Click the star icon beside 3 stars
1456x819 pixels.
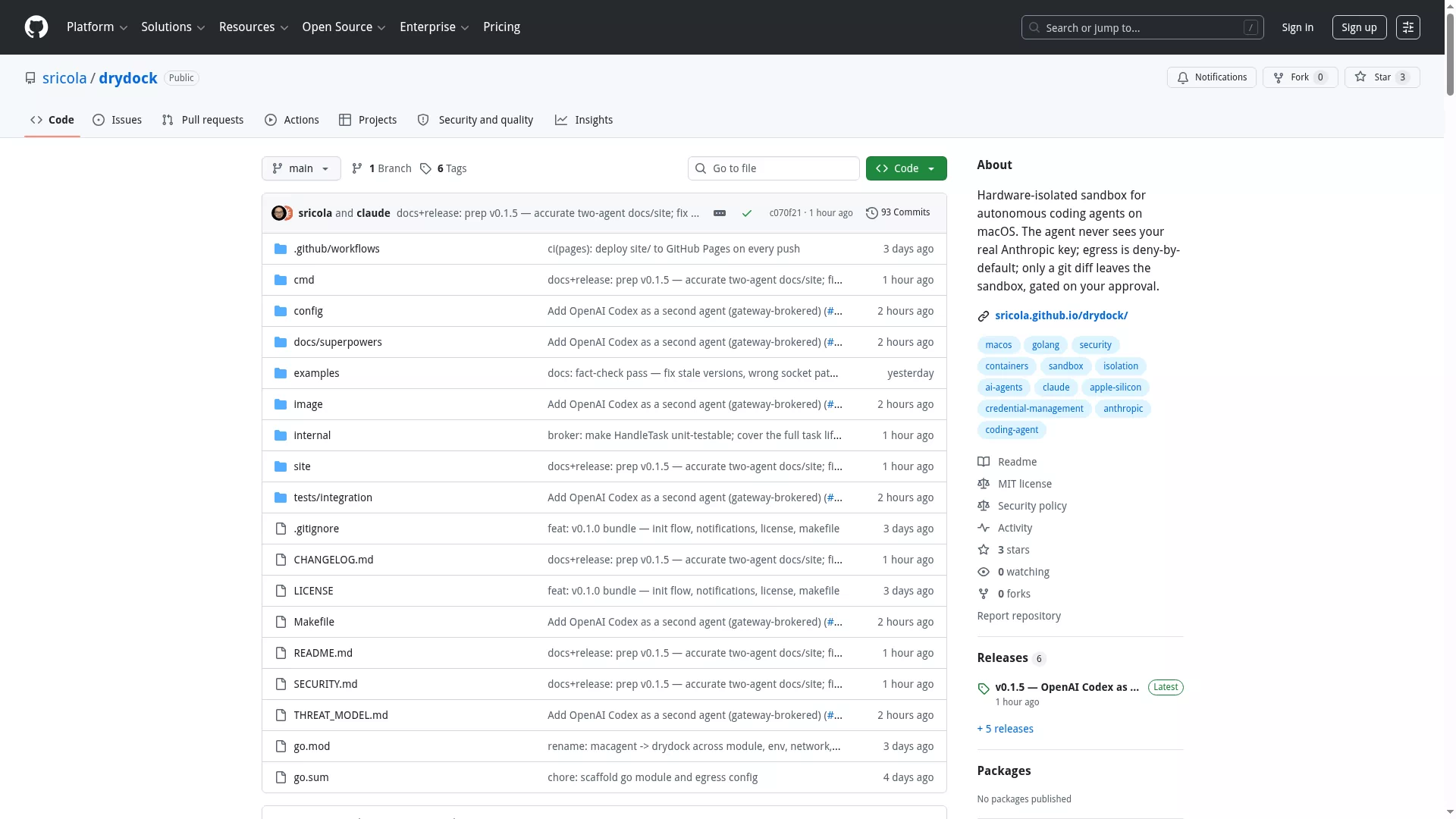point(984,550)
